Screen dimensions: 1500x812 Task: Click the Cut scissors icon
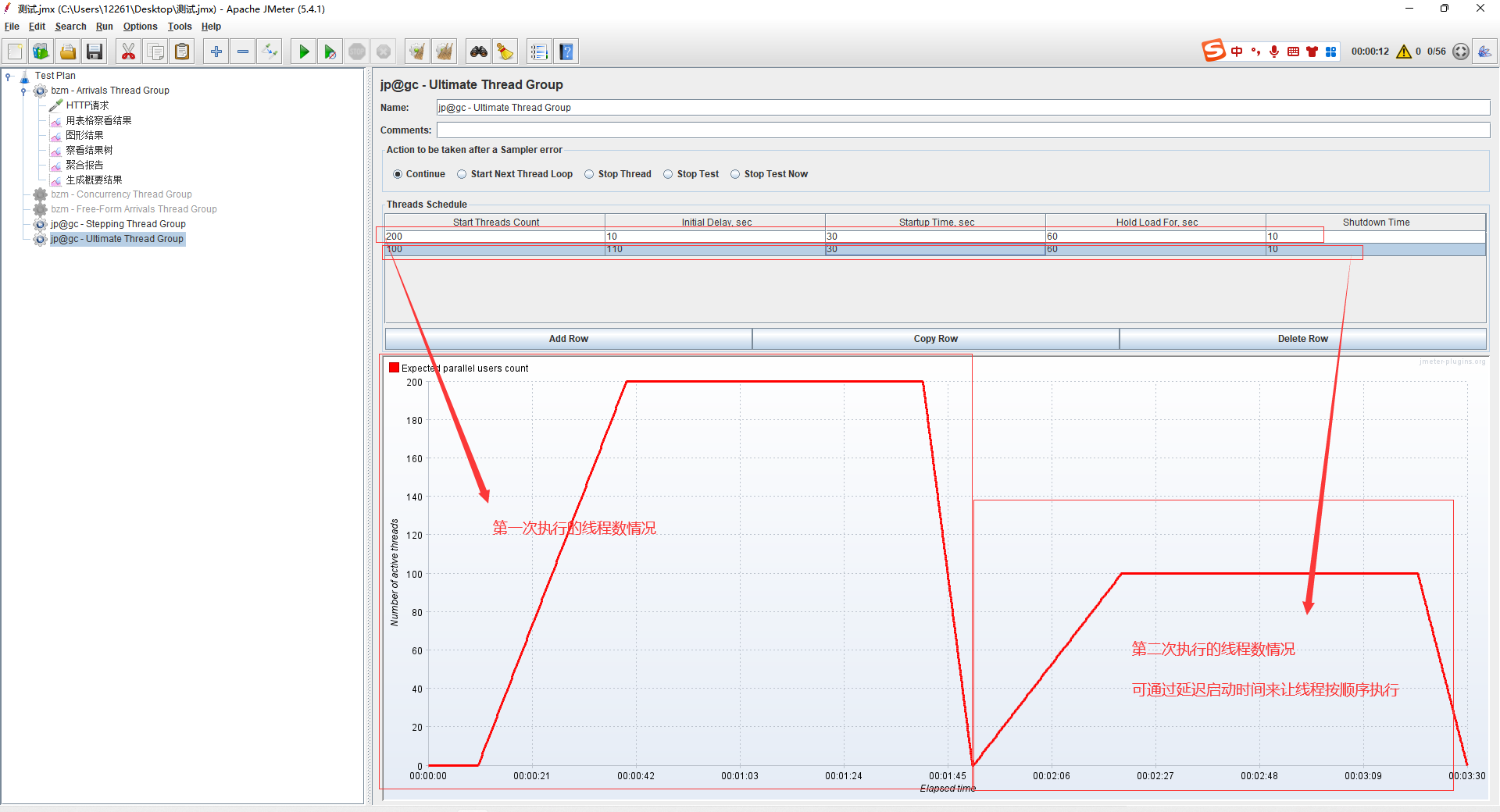point(128,52)
